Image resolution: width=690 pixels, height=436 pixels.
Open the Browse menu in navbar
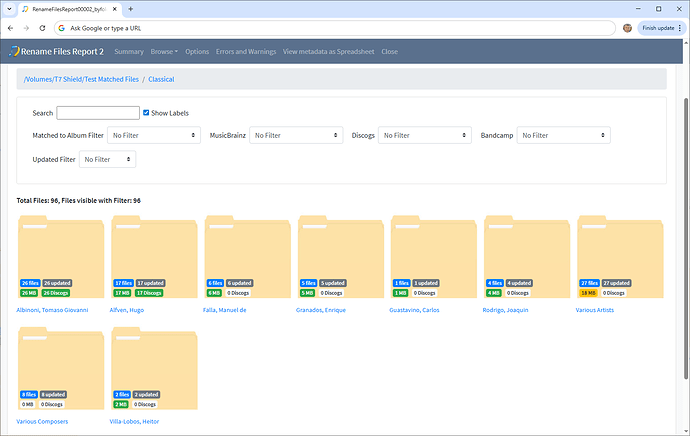164,51
